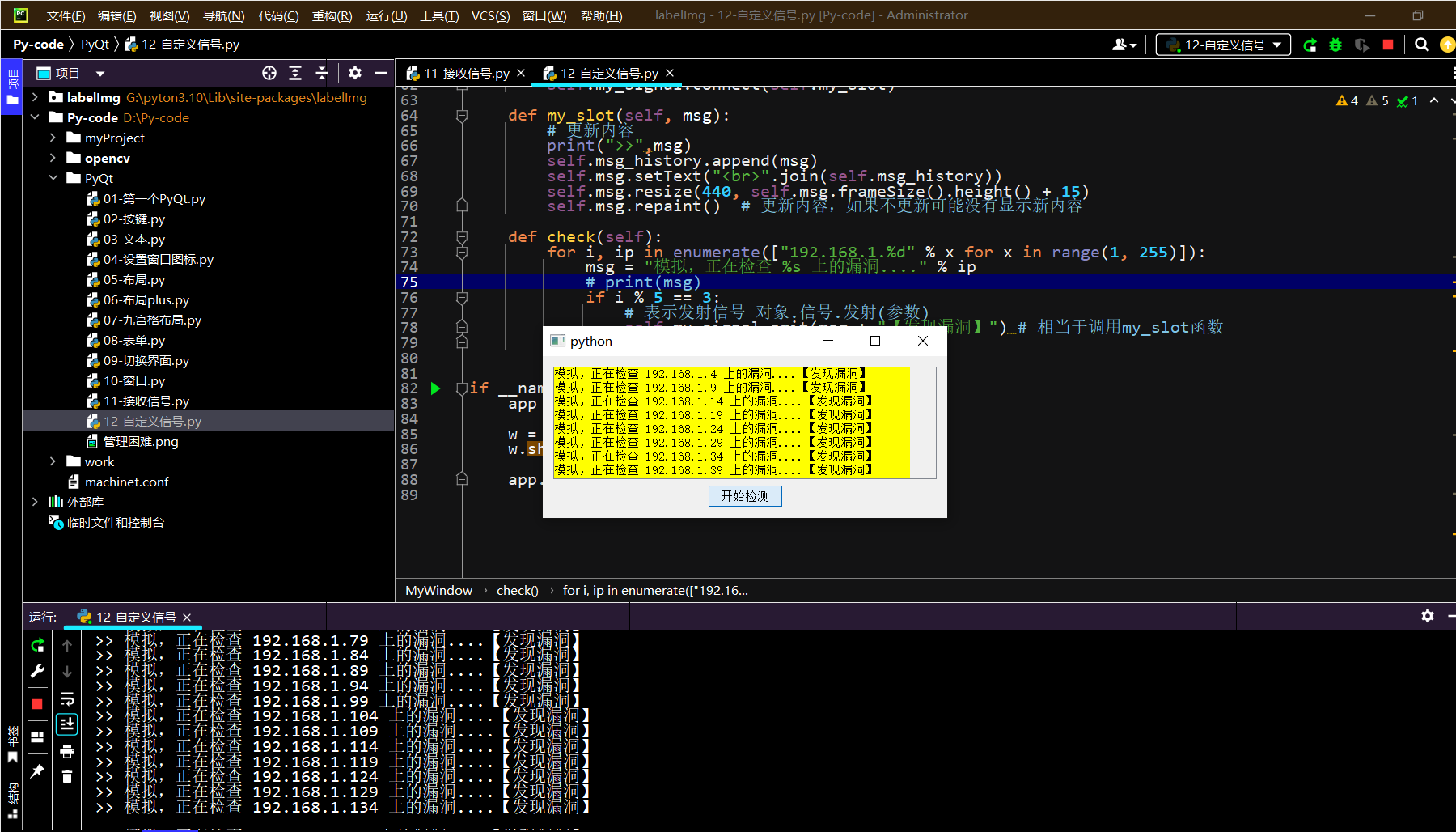Open the 项目 vertical tool window tab
Viewport: 1456px width, 832px height.
click(x=12, y=87)
